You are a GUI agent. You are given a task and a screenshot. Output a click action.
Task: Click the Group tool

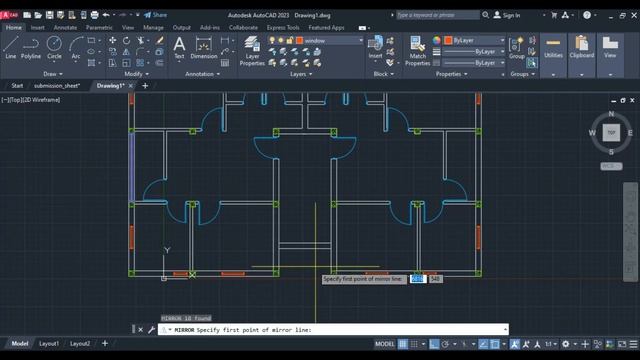(x=516, y=48)
